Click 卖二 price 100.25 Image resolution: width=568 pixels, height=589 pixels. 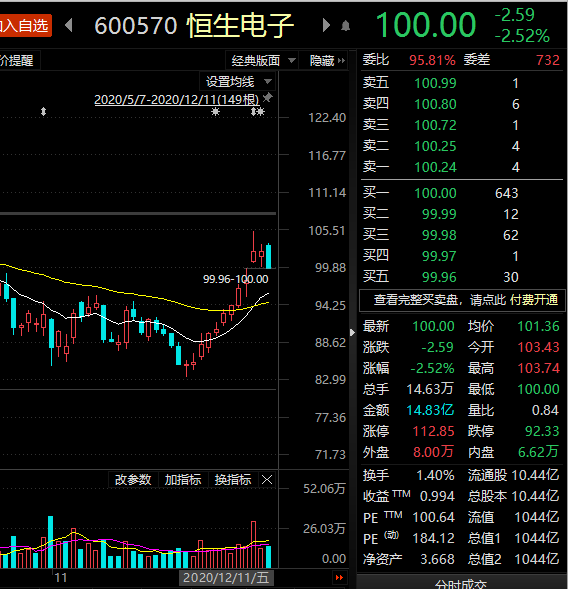point(435,146)
